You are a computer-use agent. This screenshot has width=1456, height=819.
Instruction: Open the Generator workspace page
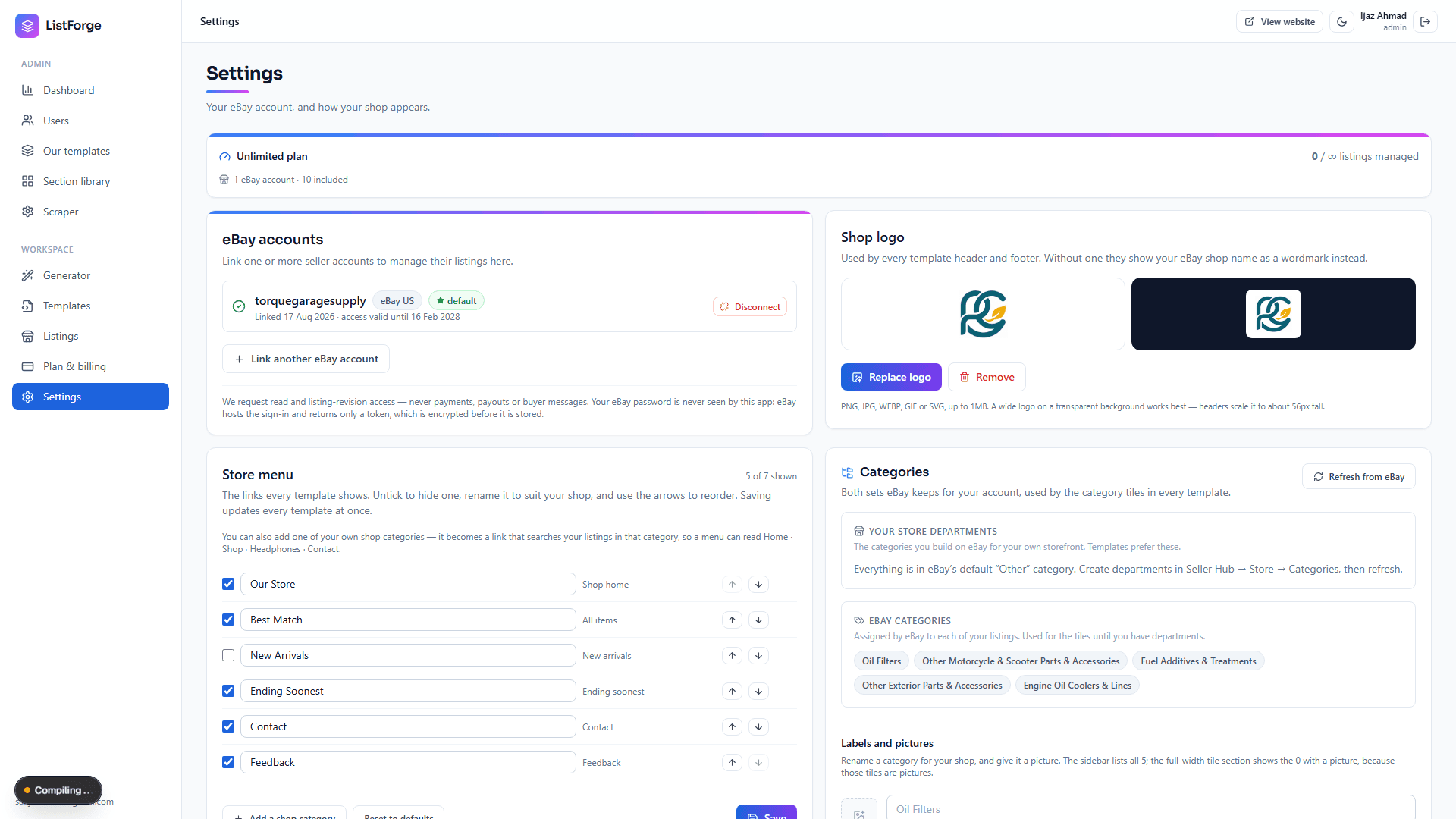[x=90, y=275]
